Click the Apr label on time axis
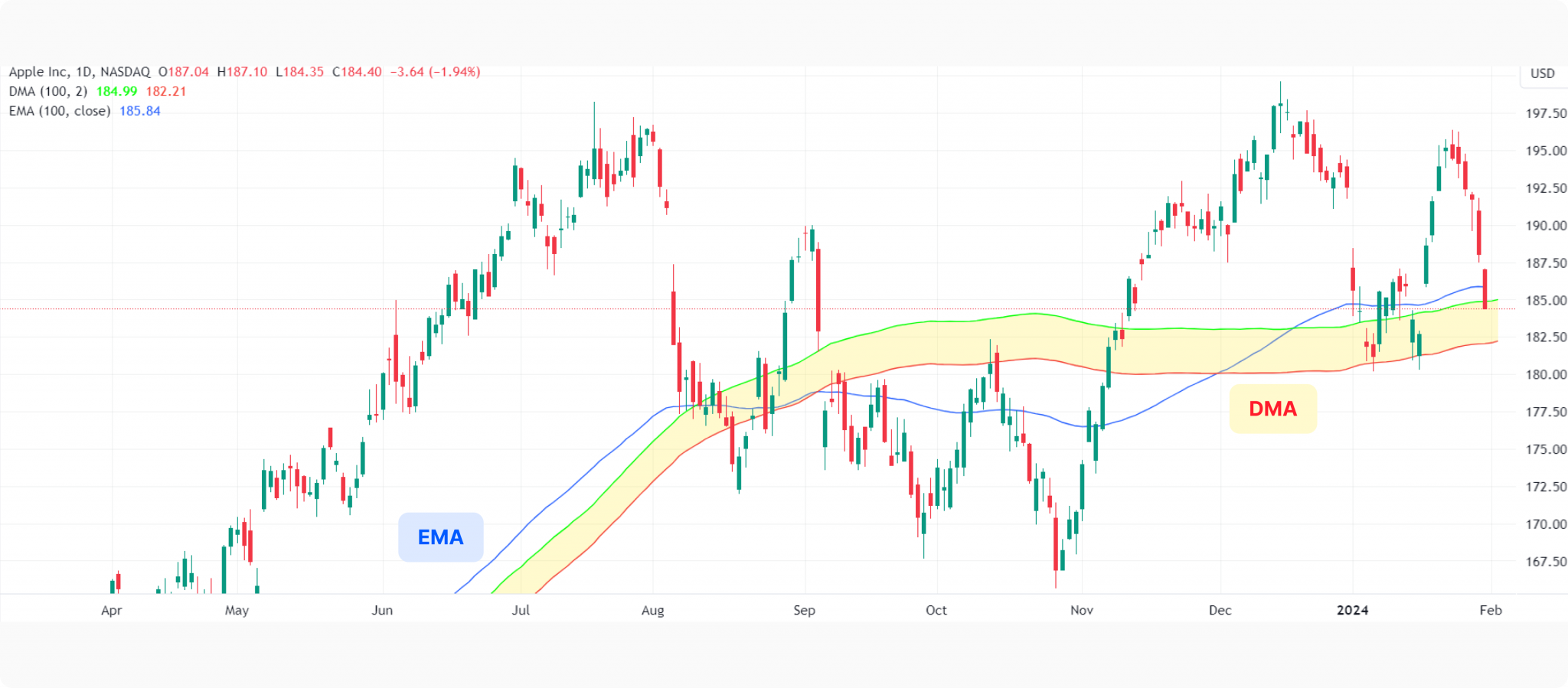Image resolution: width=1568 pixels, height=688 pixels. click(112, 610)
